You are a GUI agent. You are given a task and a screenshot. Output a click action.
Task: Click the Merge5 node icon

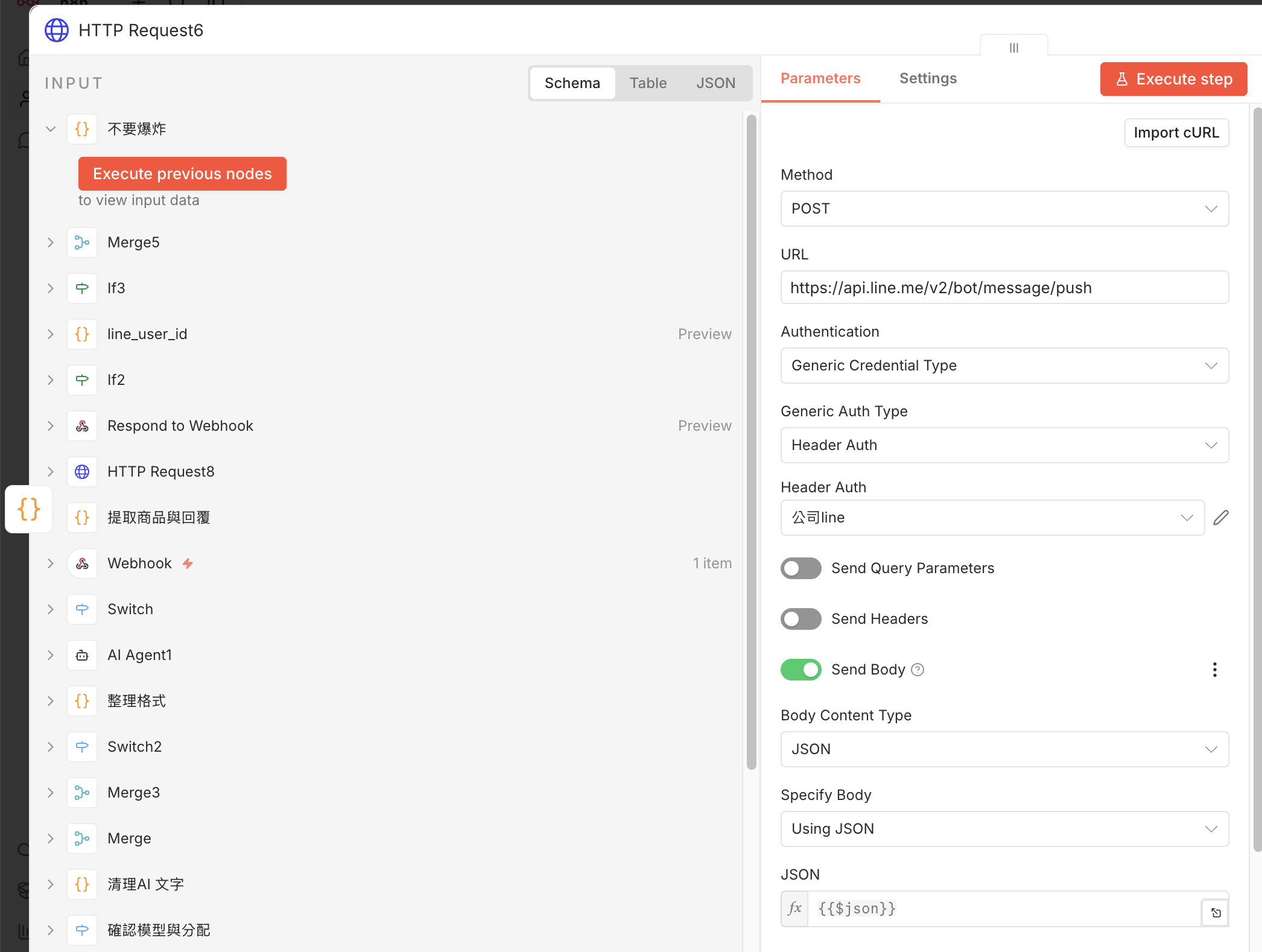click(x=82, y=243)
